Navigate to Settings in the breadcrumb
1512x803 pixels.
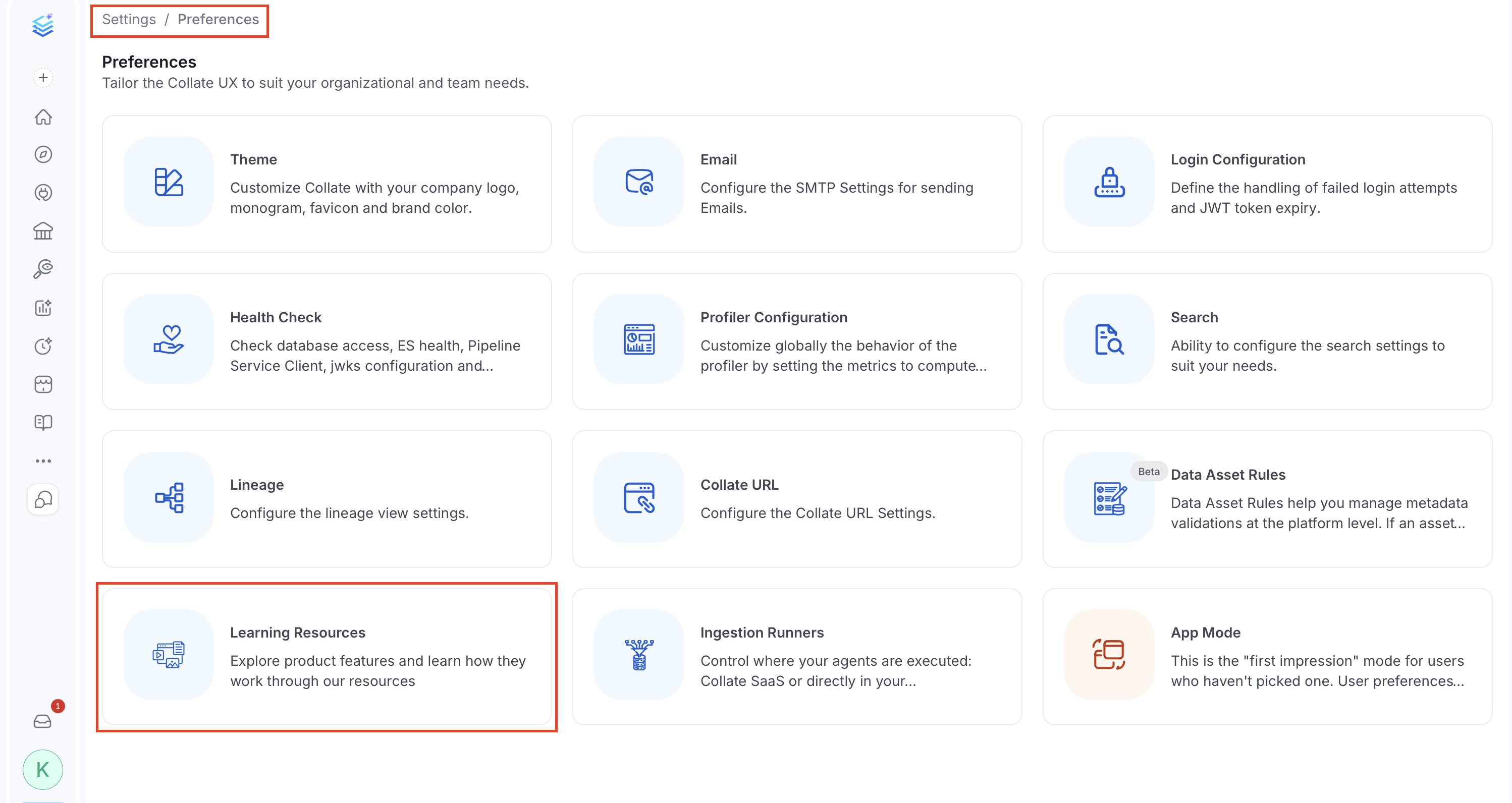(129, 19)
